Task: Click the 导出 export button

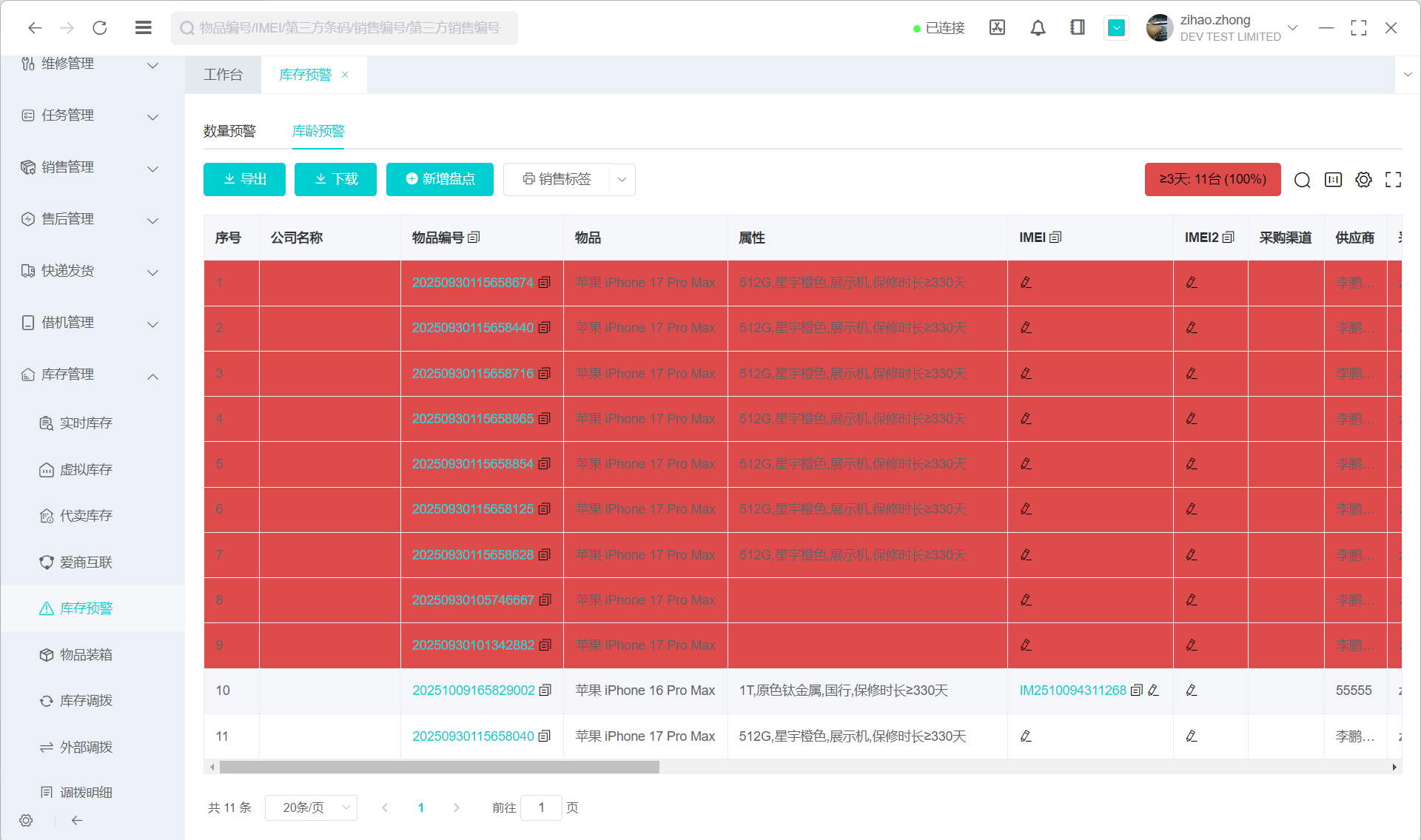Action: (244, 179)
